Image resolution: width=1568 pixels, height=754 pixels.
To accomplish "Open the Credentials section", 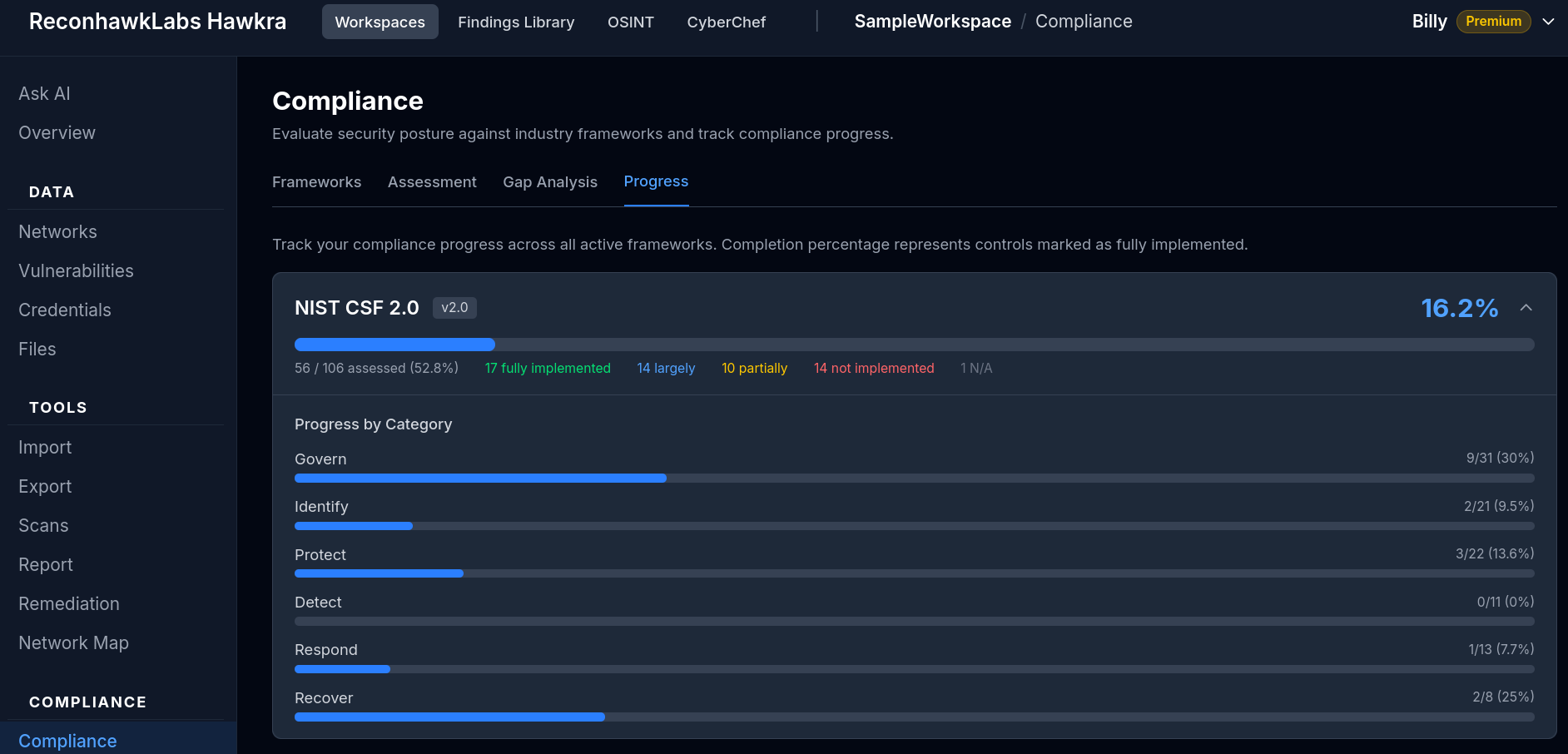I will point(64,310).
